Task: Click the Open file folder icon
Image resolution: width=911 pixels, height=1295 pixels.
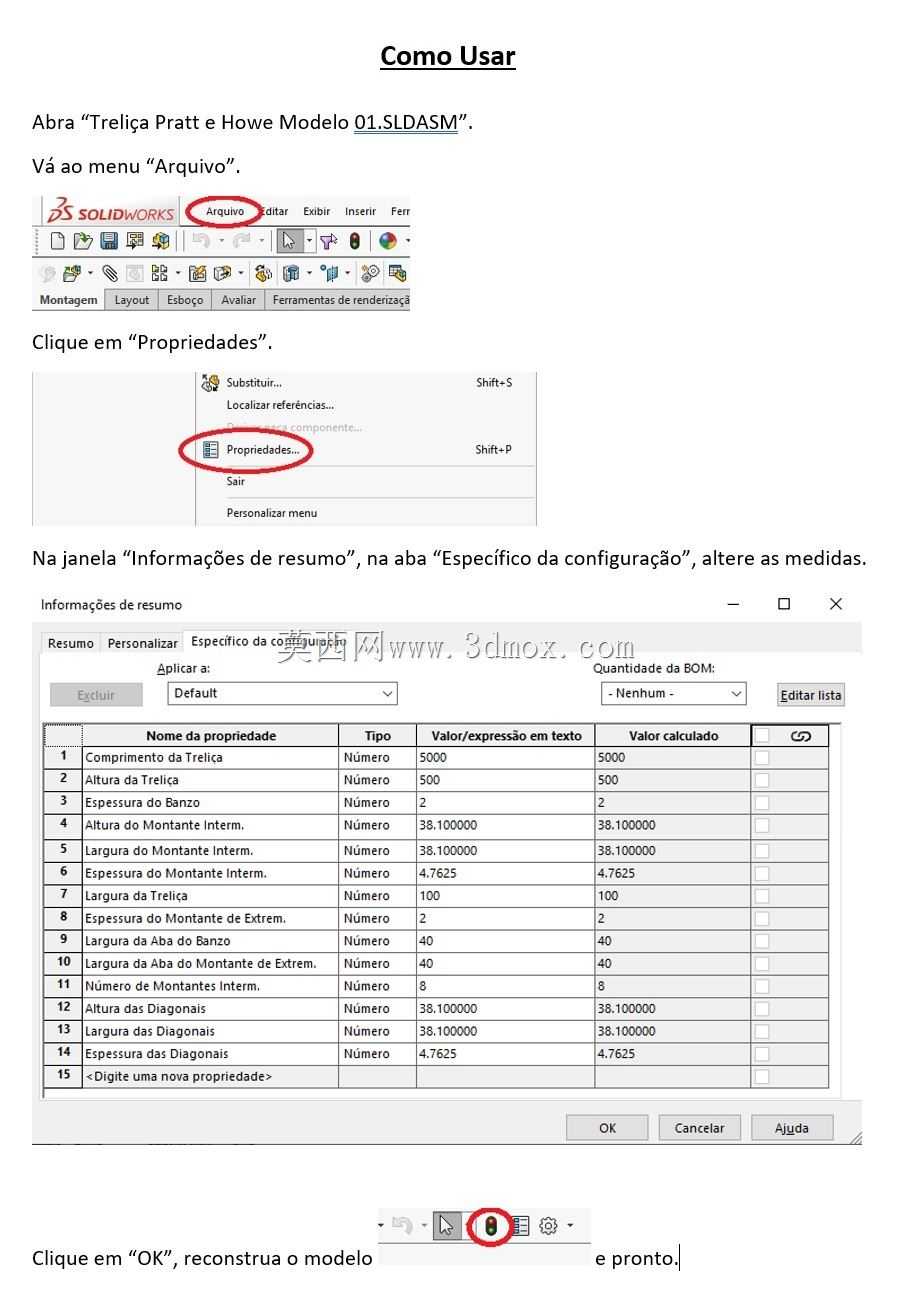Action: point(83,241)
